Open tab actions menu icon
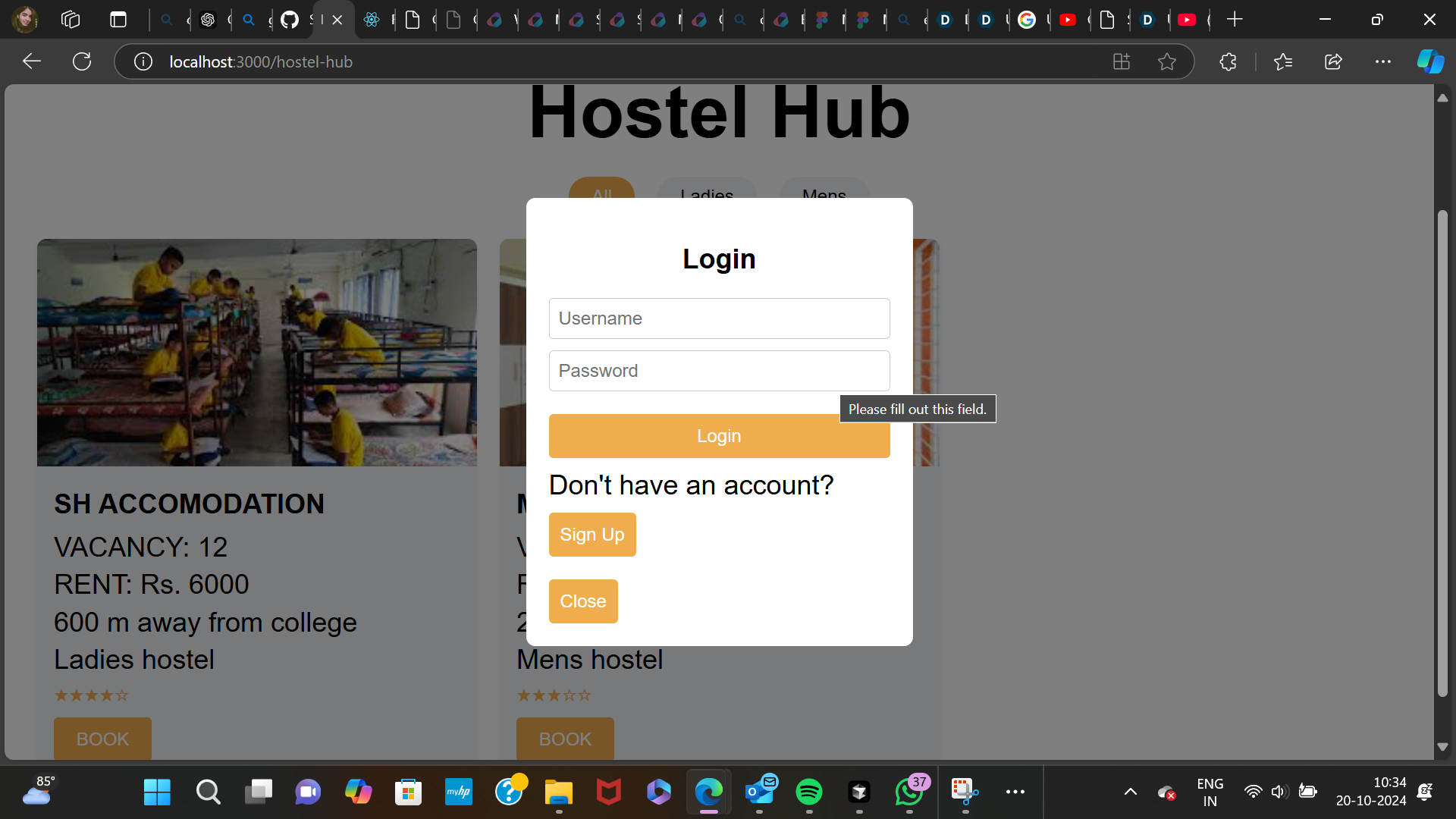1456x819 pixels. tap(118, 20)
